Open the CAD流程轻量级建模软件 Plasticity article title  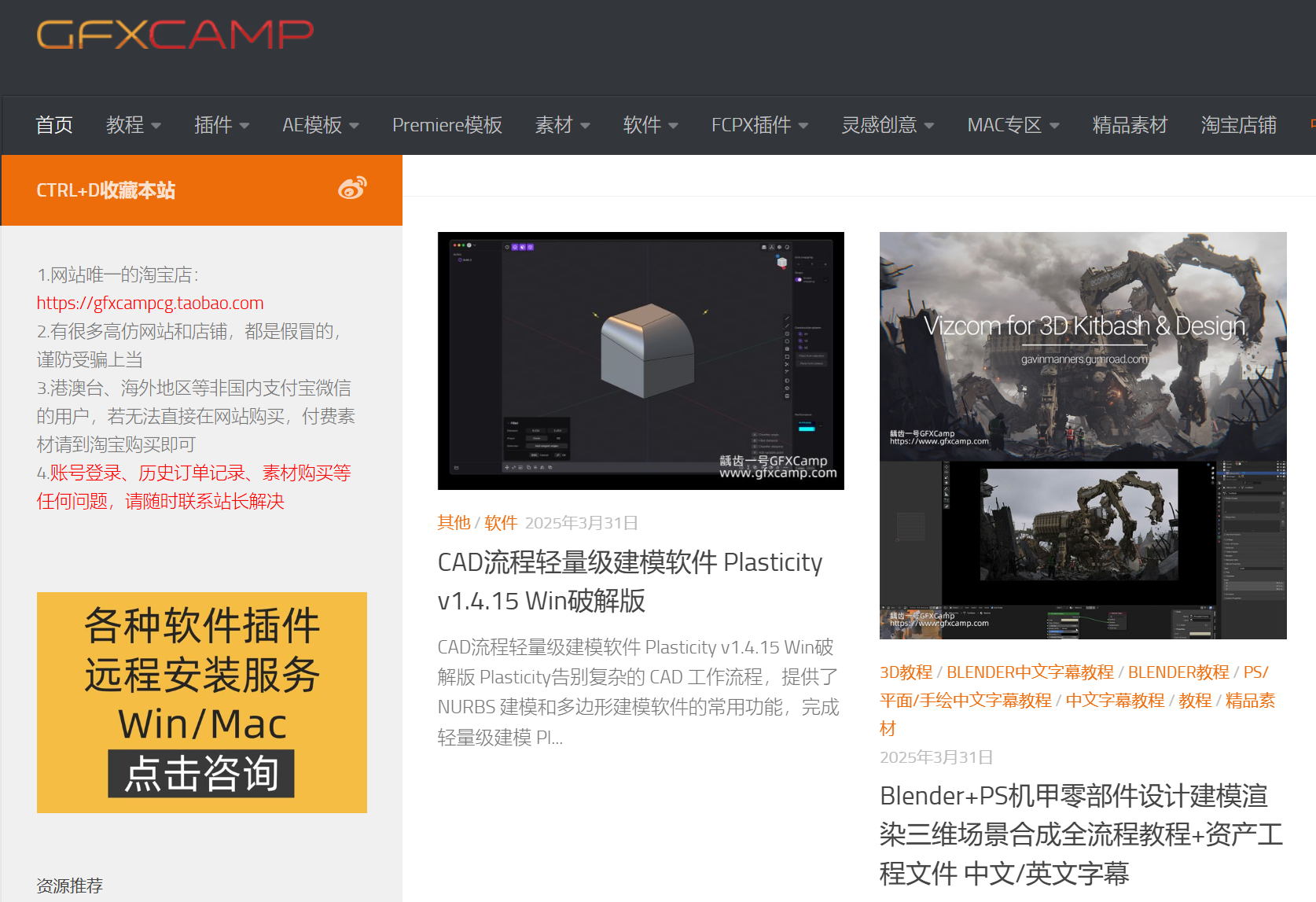click(630, 581)
